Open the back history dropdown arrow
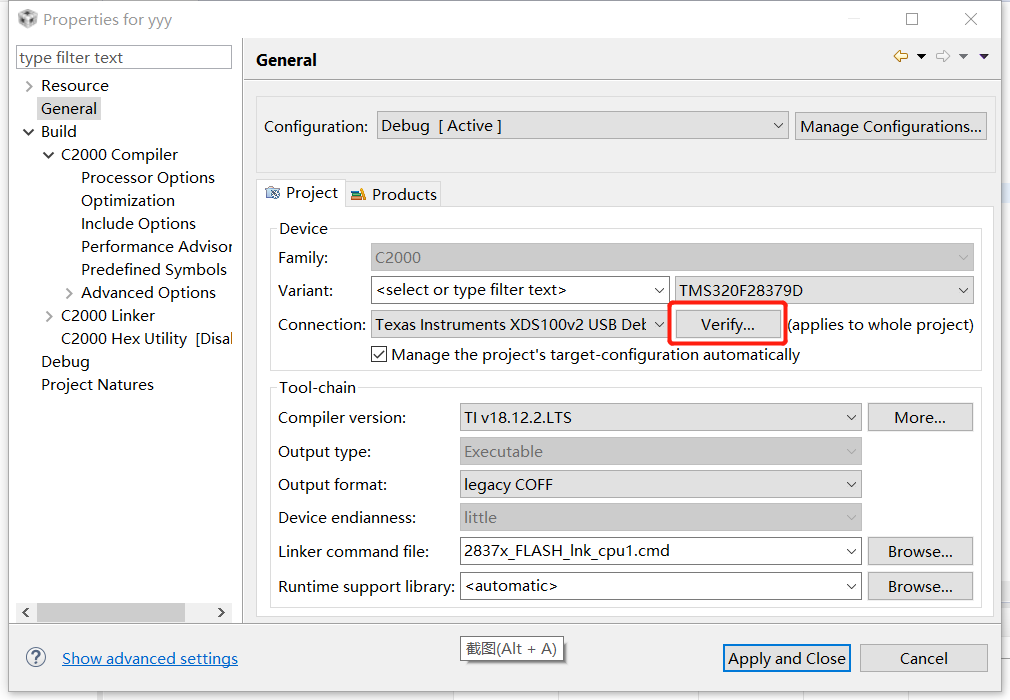The image size is (1010, 700). tap(921, 57)
